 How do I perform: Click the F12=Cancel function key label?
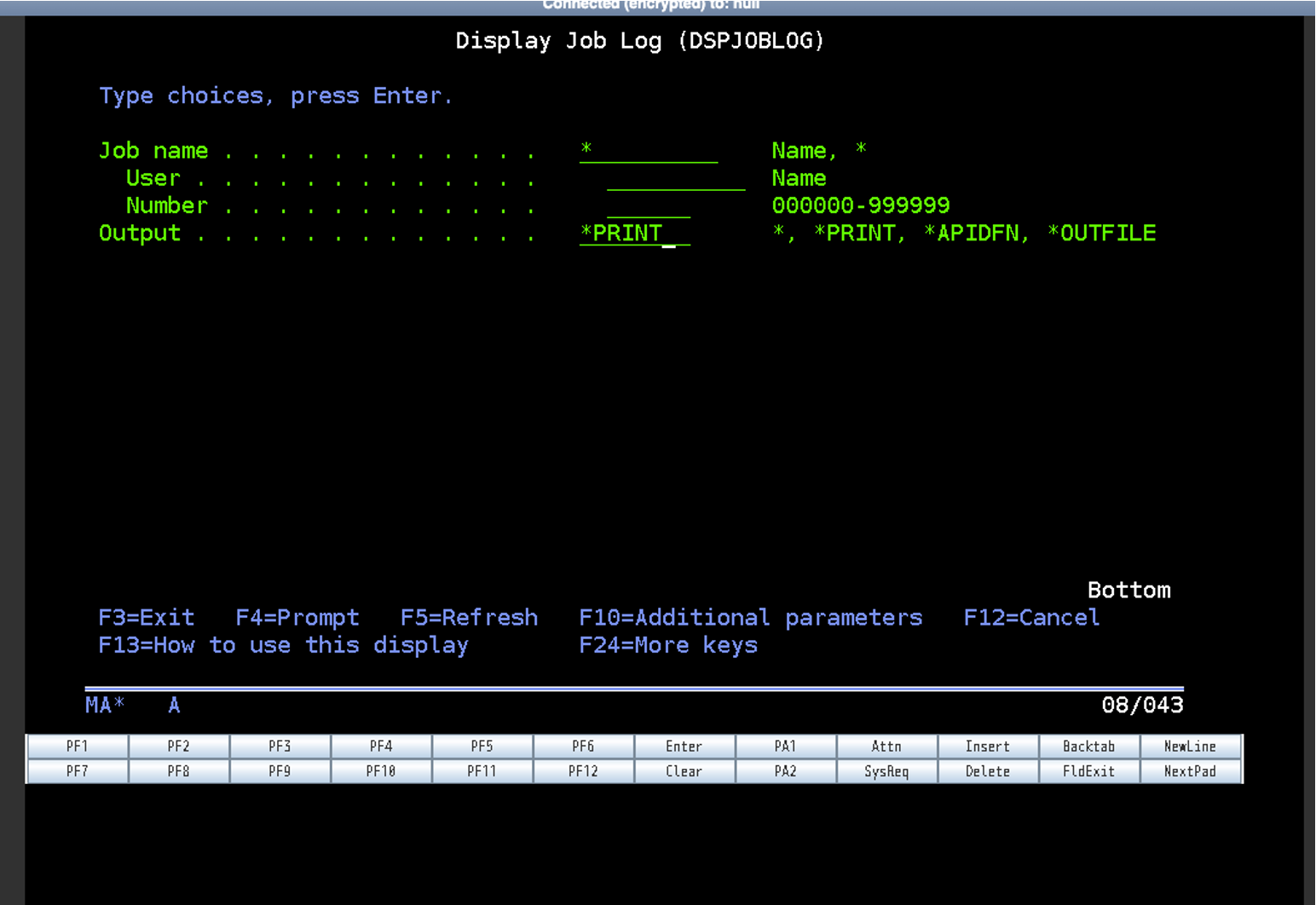click(1031, 617)
